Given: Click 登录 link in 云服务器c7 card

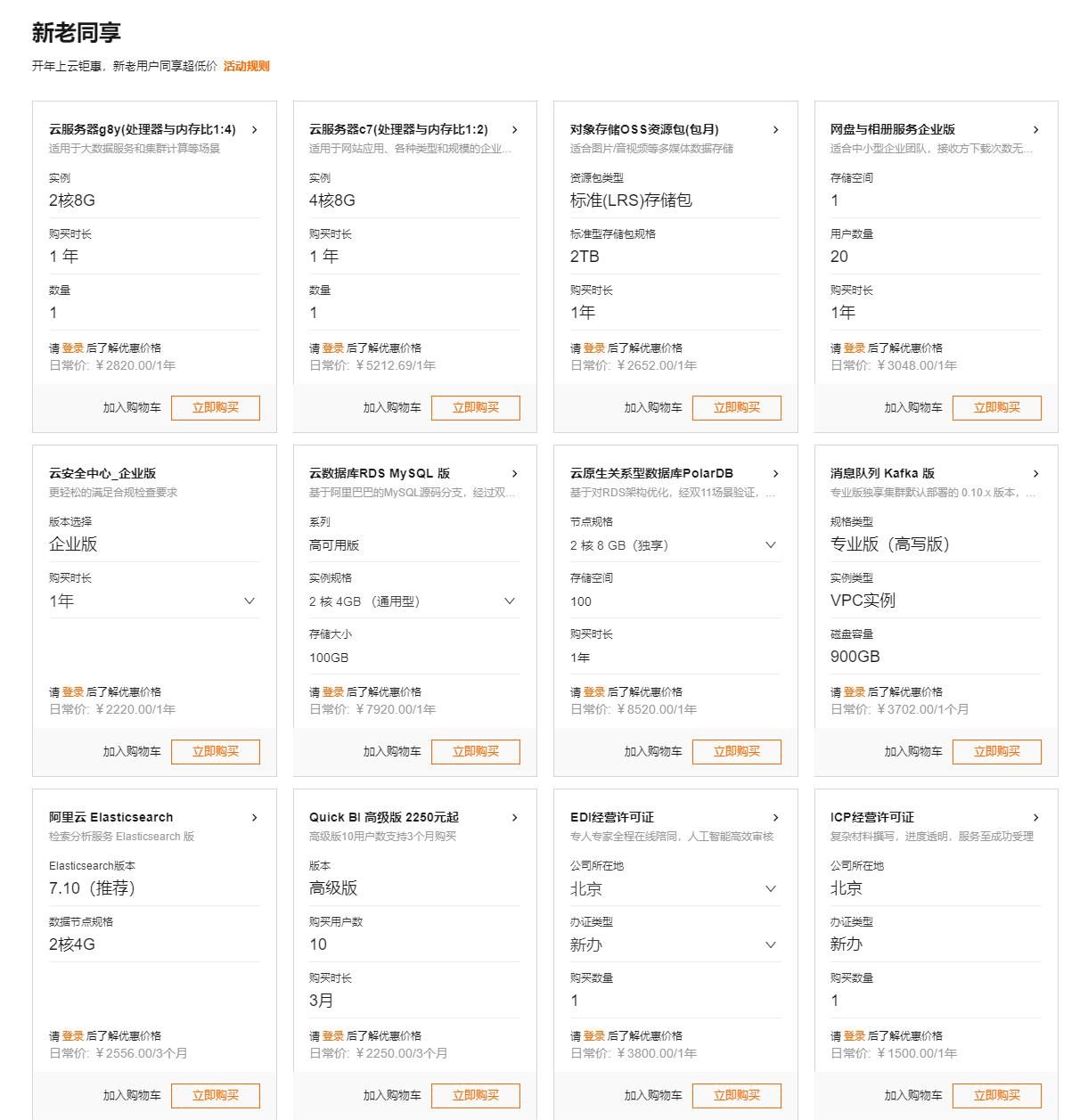Looking at the screenshot, I should (333, 348).
